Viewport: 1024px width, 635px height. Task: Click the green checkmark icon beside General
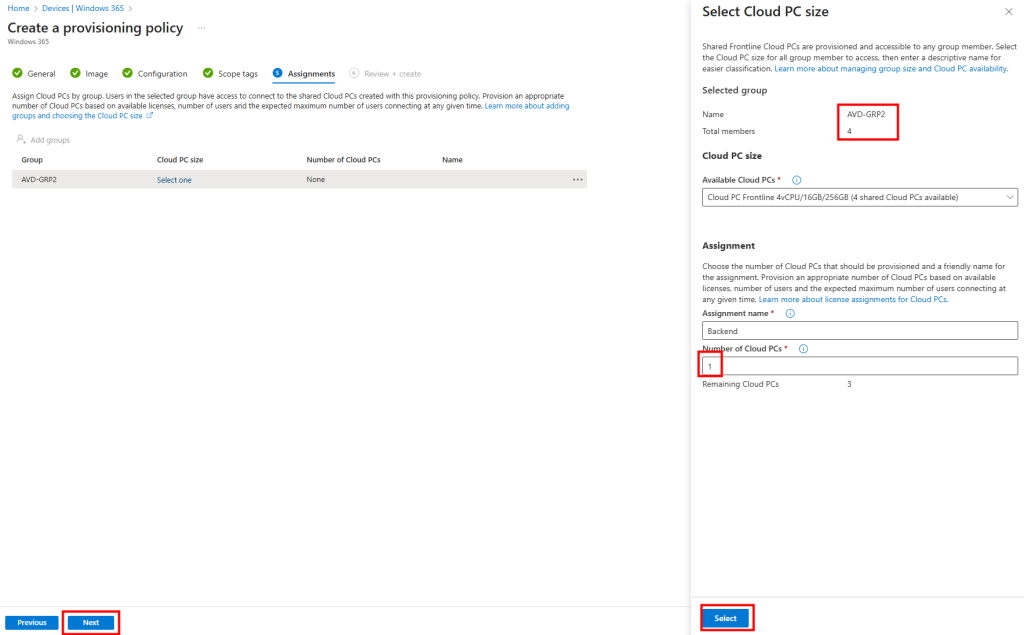[x=17, y=74]
